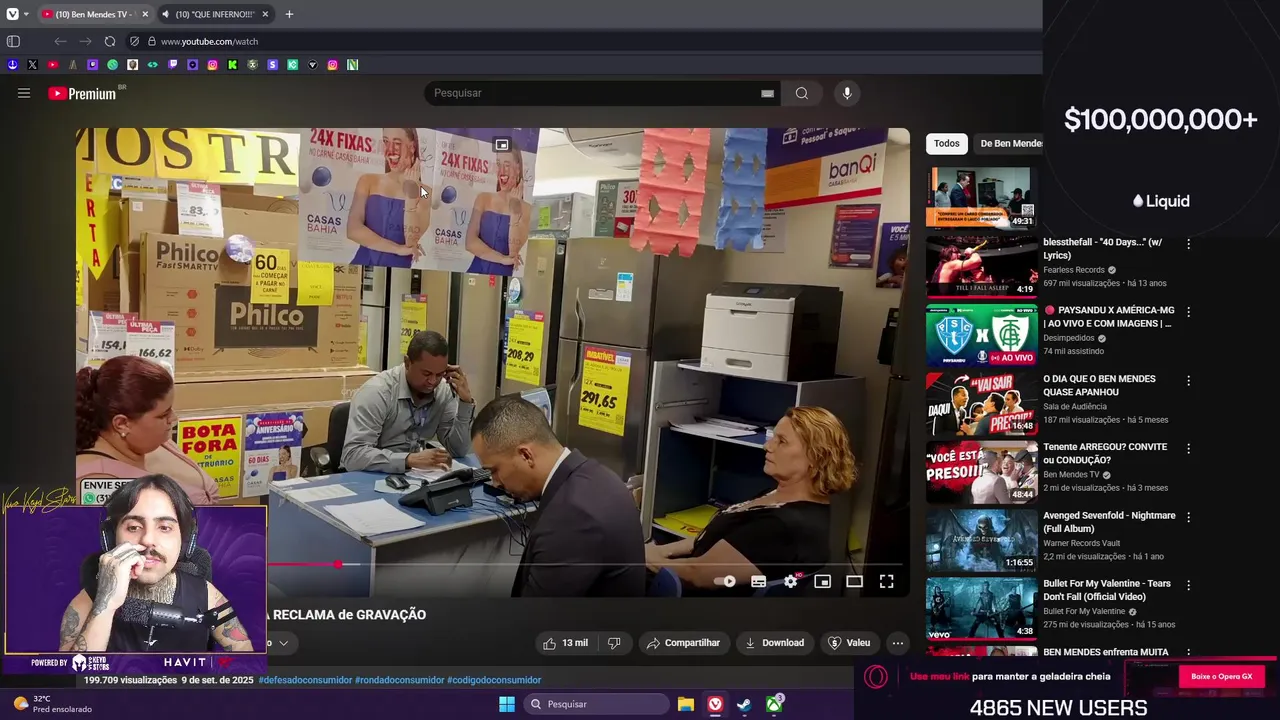Open the tracker blocker shield icon

[x=134, y=41]
